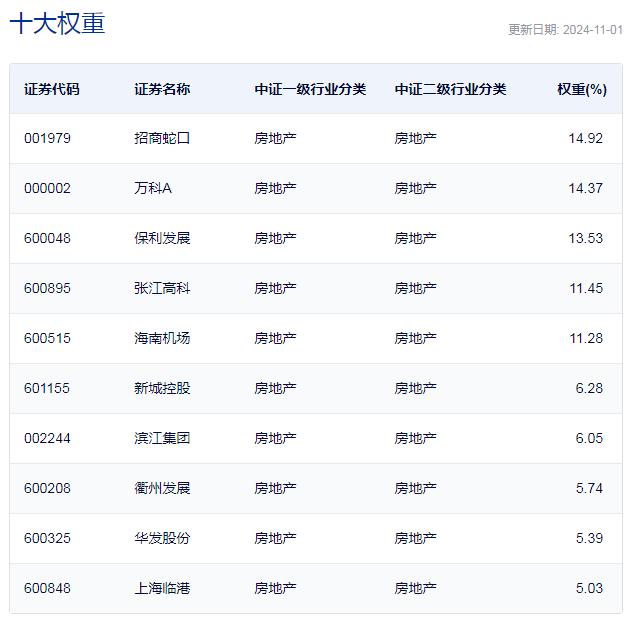
Task: Select the stock name 张江高科
Action: pos(162,288)
